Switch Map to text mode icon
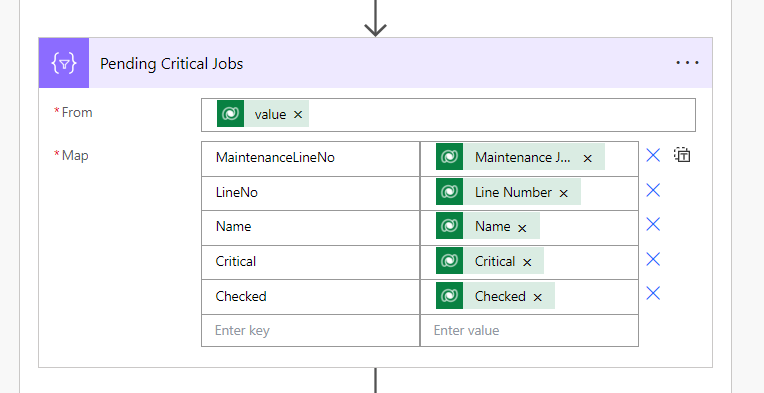This screenshot has height=393, width=764. click(683, 155)
